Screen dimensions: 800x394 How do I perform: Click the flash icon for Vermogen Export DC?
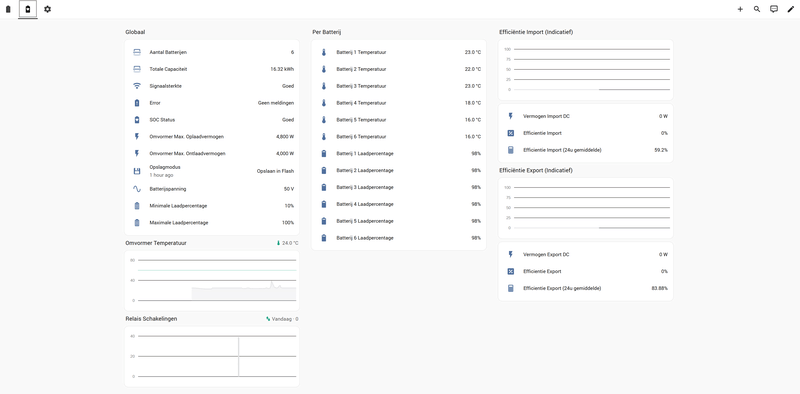click(x=510, y=254)
